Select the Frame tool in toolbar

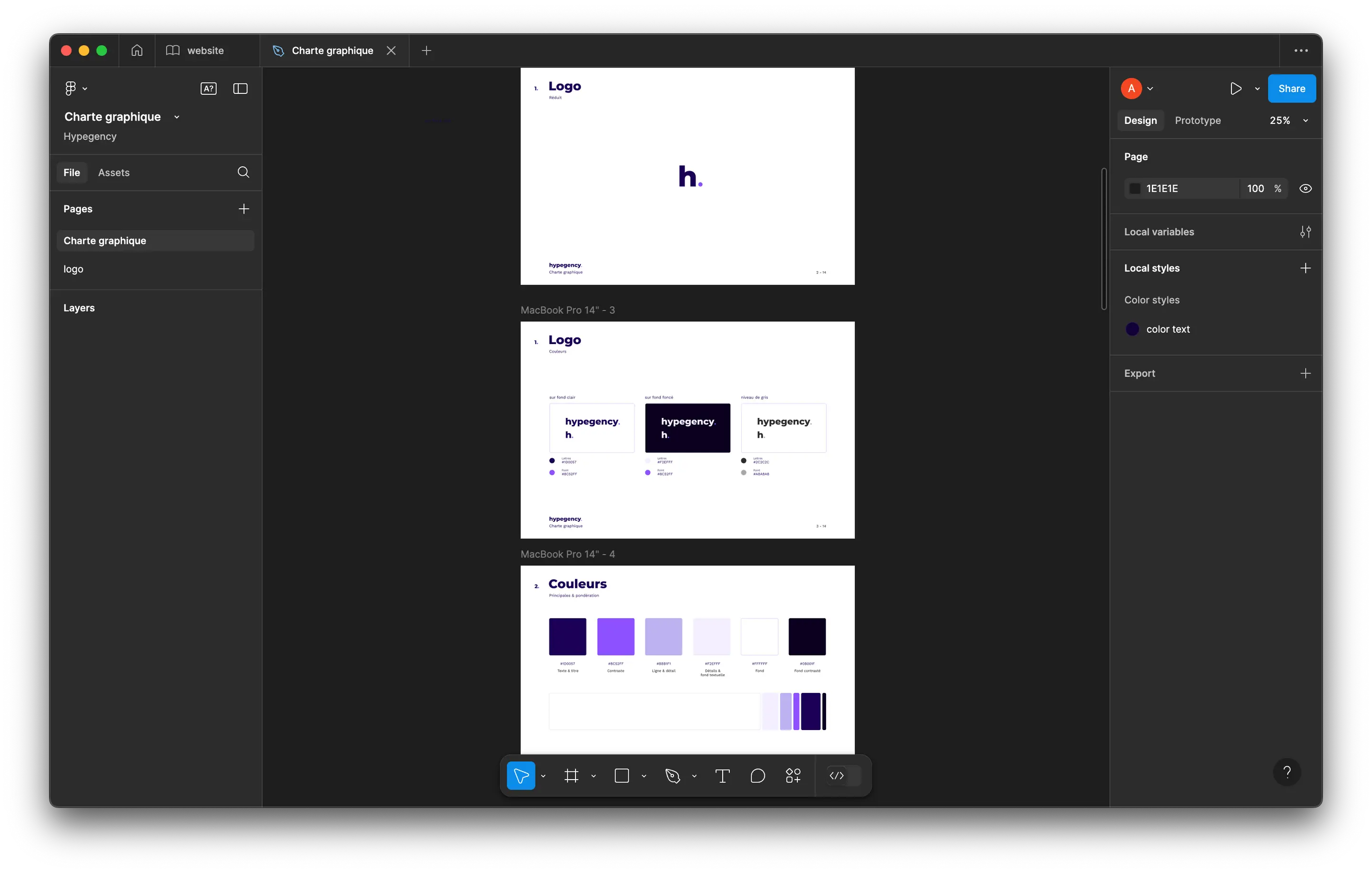[x=571, y=776]
